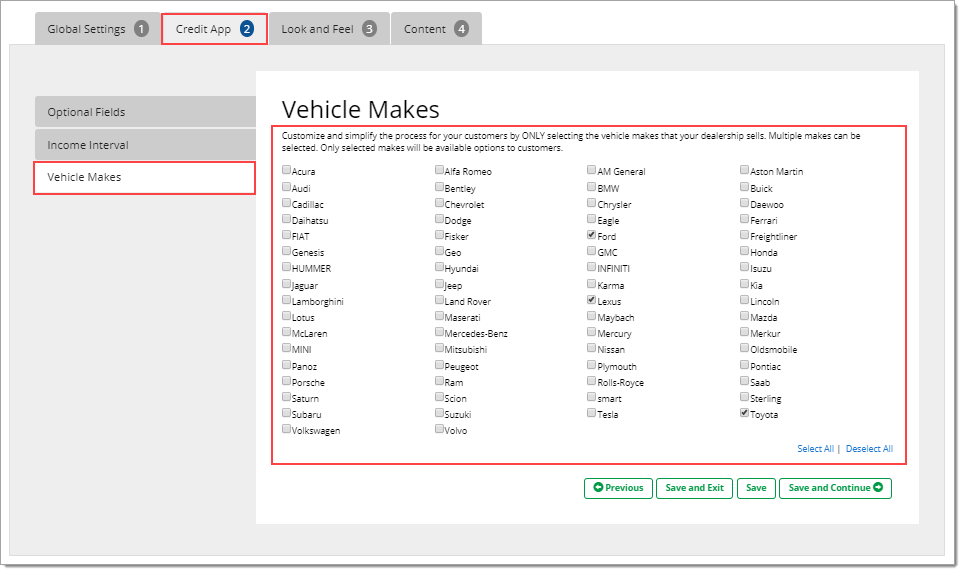The width and height of the screenshot is (962, 572).
Task: Tick the Ferrari checkbox
Action: click(x=744, y=218)
